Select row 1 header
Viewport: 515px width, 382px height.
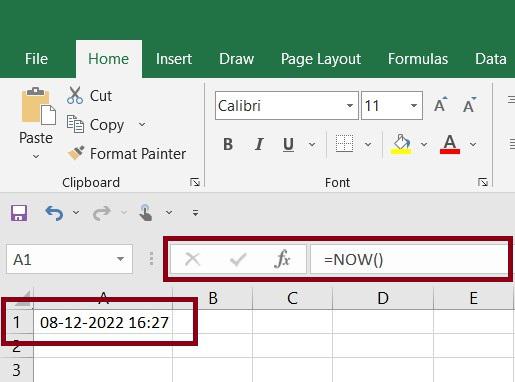pyautogui.click(x=16, y=322)
